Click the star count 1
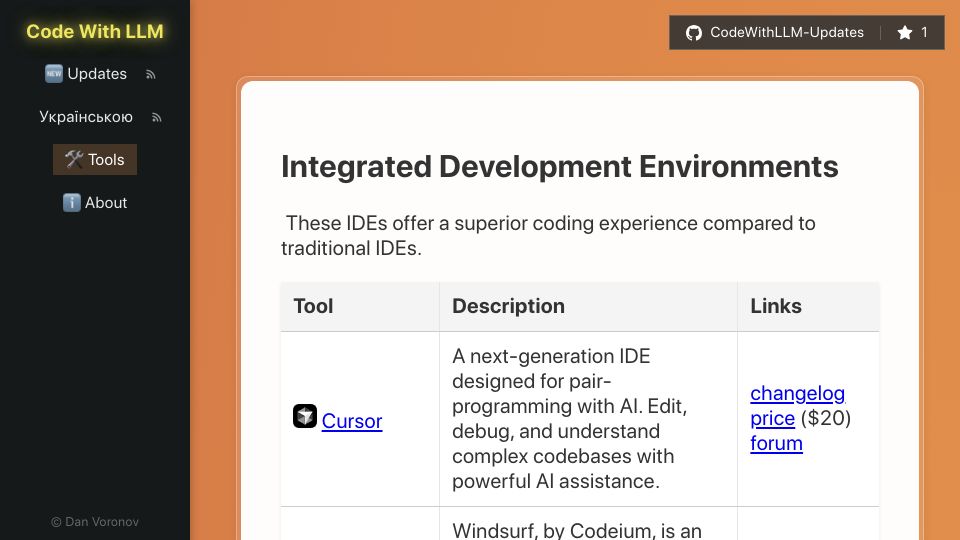This screenshot has width=960, height=540. 924,32
